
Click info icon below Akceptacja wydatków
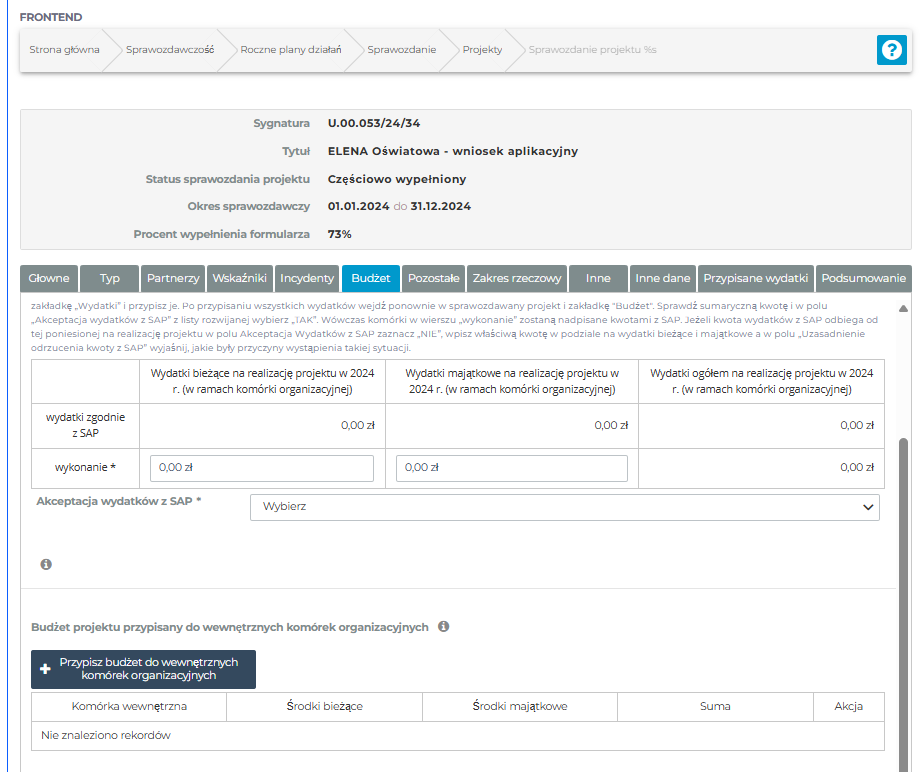click(x=46, y=565)
